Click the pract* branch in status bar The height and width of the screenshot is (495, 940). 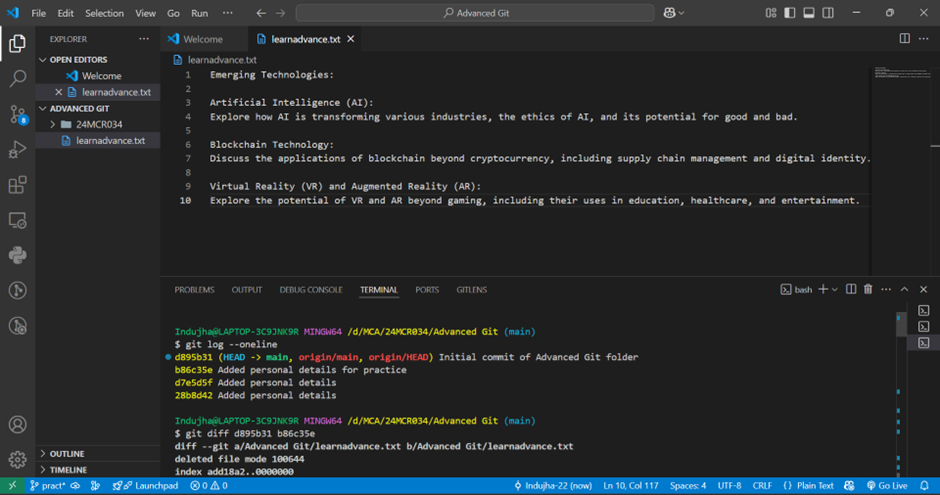[x=47, y=485]
